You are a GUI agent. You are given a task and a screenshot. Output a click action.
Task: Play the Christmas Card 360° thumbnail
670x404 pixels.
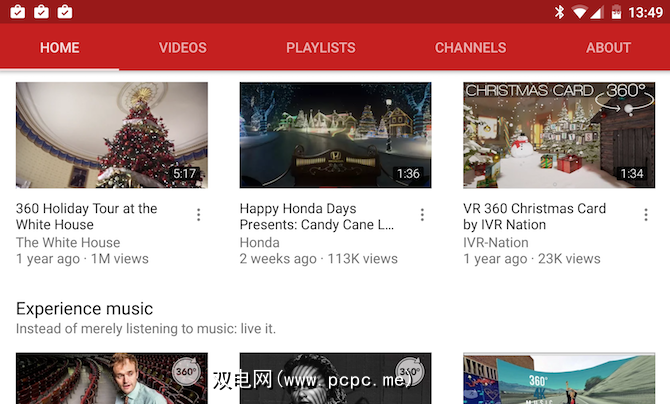tap(559, 135)
